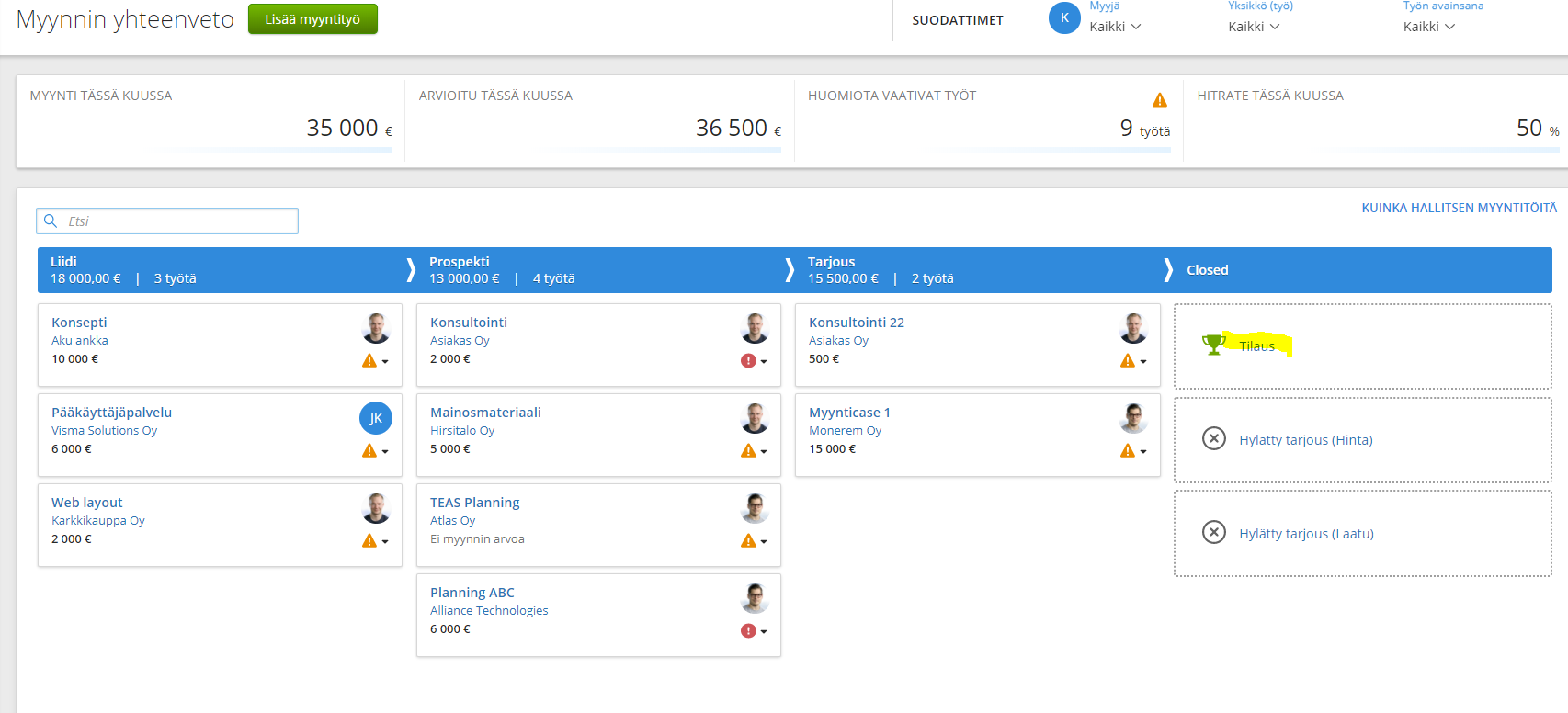
Task: Expand the status arrow on Web layout card
Action: (x=385, y=542)
